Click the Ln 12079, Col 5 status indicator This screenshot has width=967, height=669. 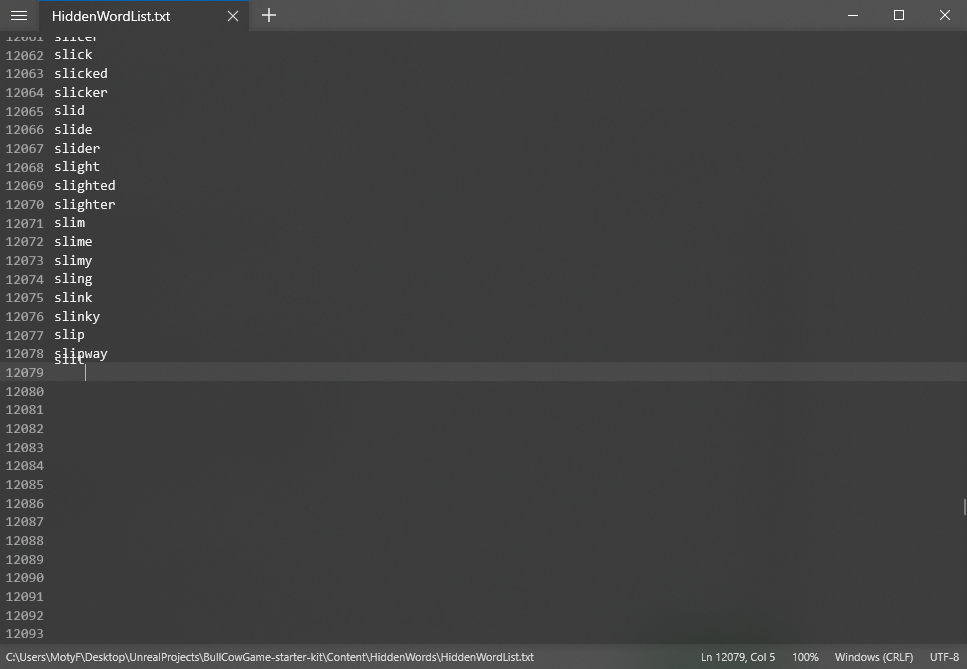(737, 657)
